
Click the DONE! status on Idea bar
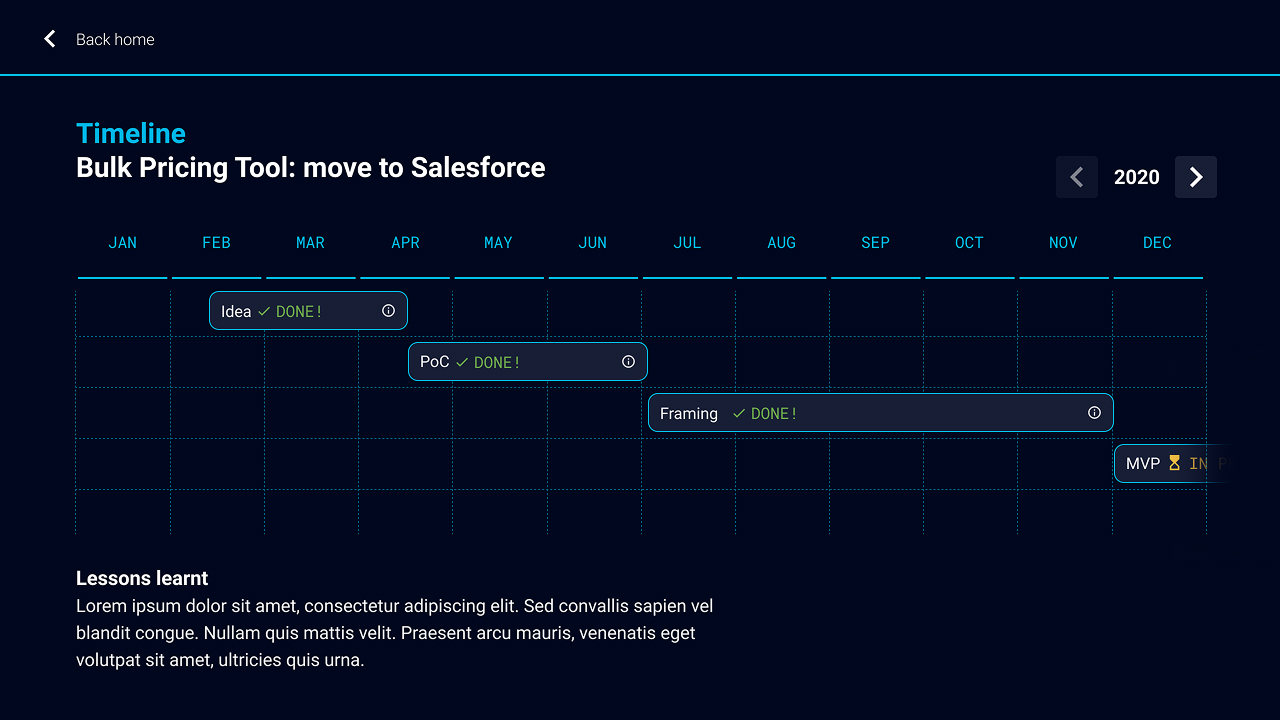299,312
